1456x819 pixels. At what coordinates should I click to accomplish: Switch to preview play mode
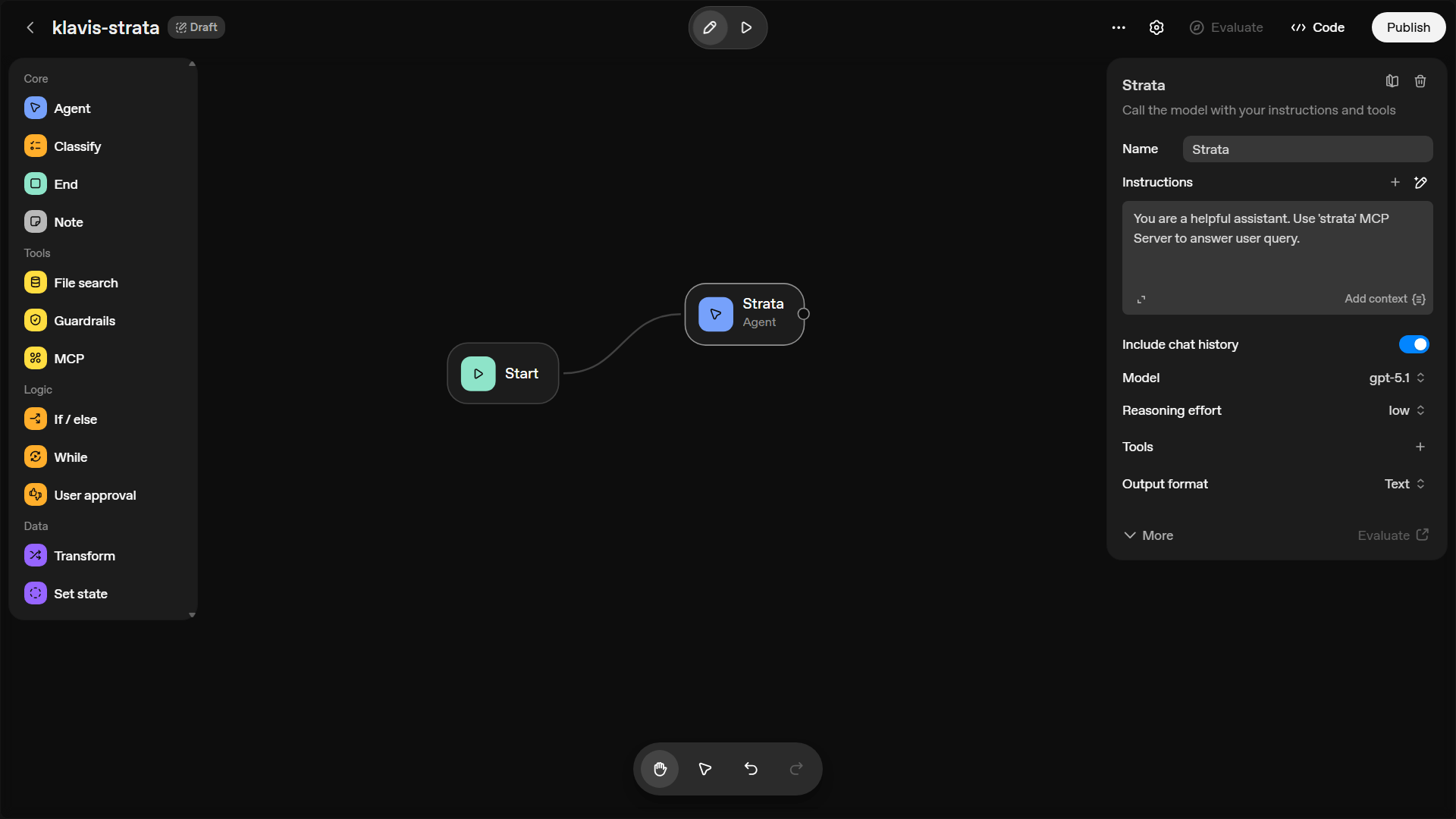[x=746, y=27]
